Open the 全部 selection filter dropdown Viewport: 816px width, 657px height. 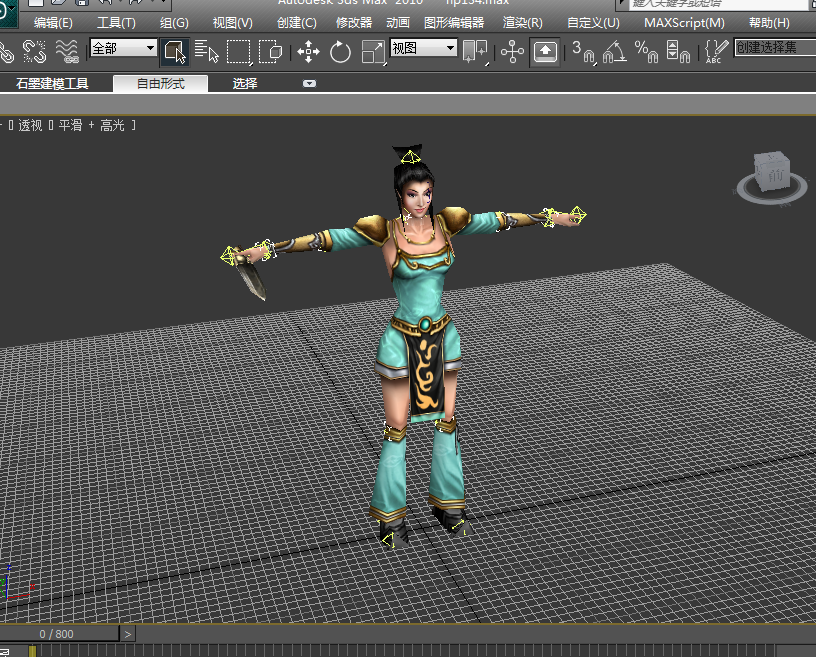click(x=123, y=48)
